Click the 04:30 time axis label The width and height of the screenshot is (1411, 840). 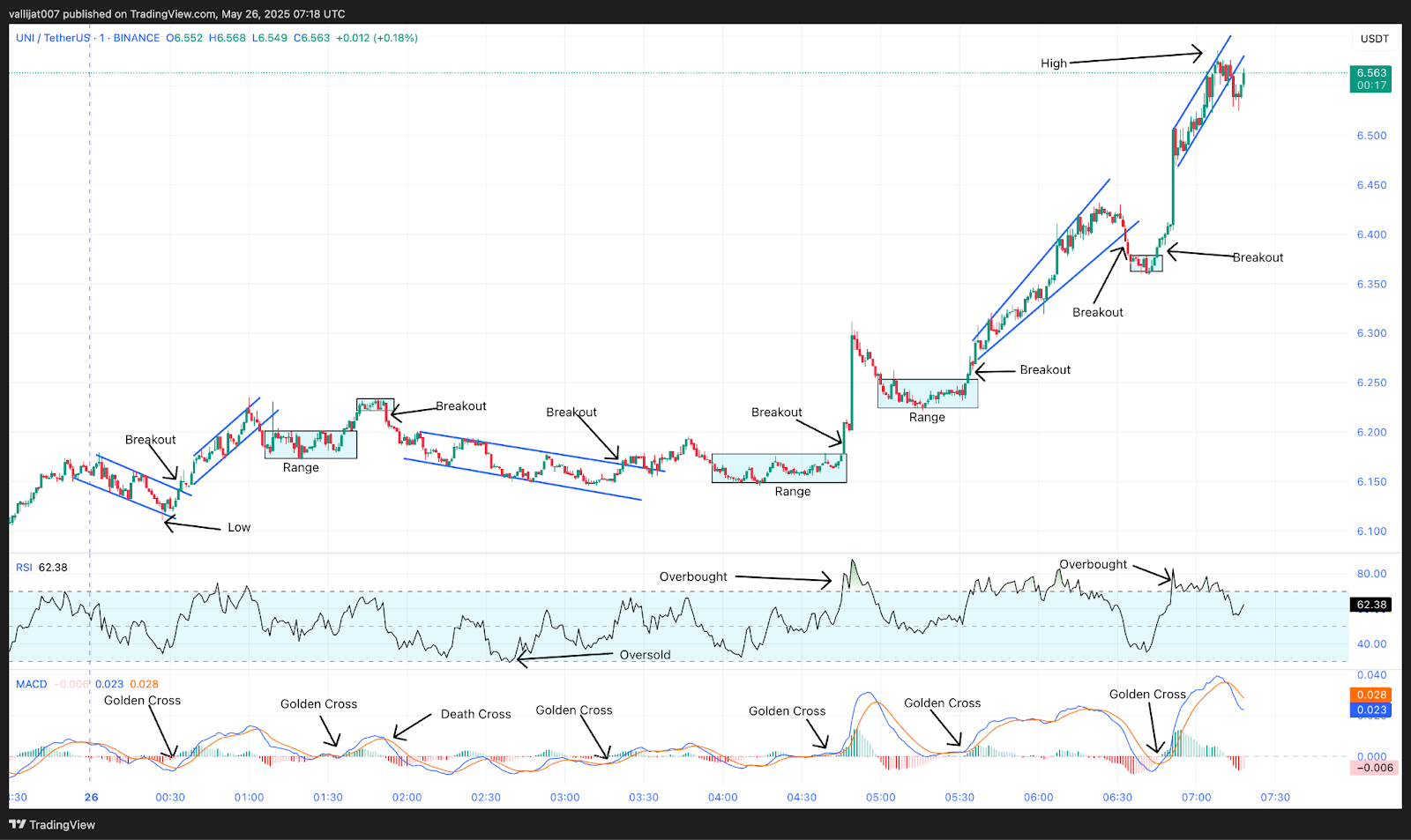[x=802, y=797]
